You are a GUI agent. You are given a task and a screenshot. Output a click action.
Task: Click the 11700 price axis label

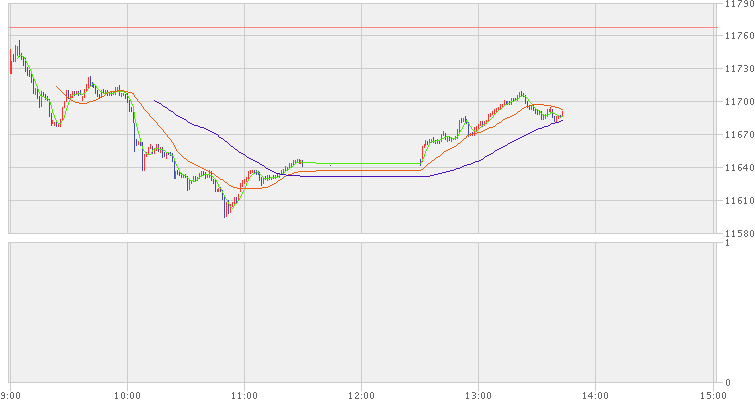point(737,102)
